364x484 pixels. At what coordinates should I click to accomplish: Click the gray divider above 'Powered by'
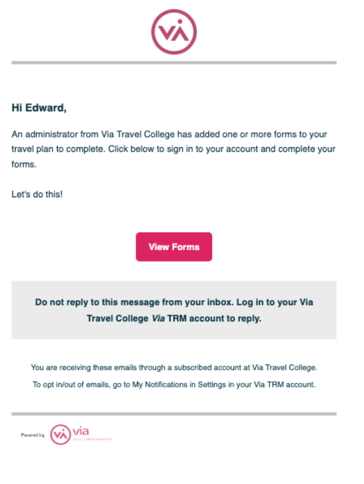(x=174, y=414)
